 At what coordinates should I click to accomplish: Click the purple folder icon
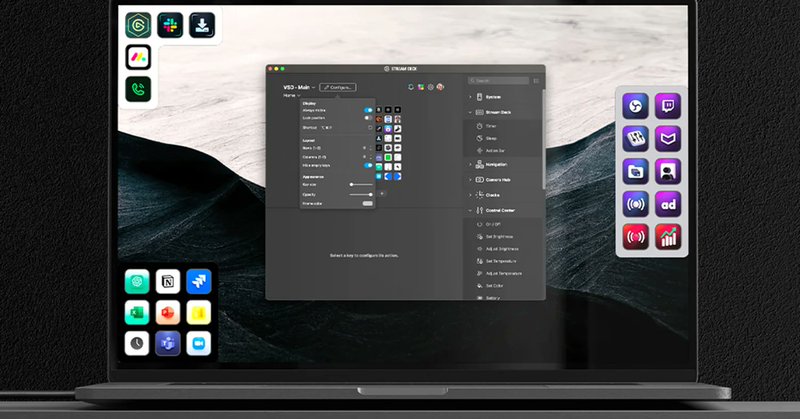[x=635, y=171]
